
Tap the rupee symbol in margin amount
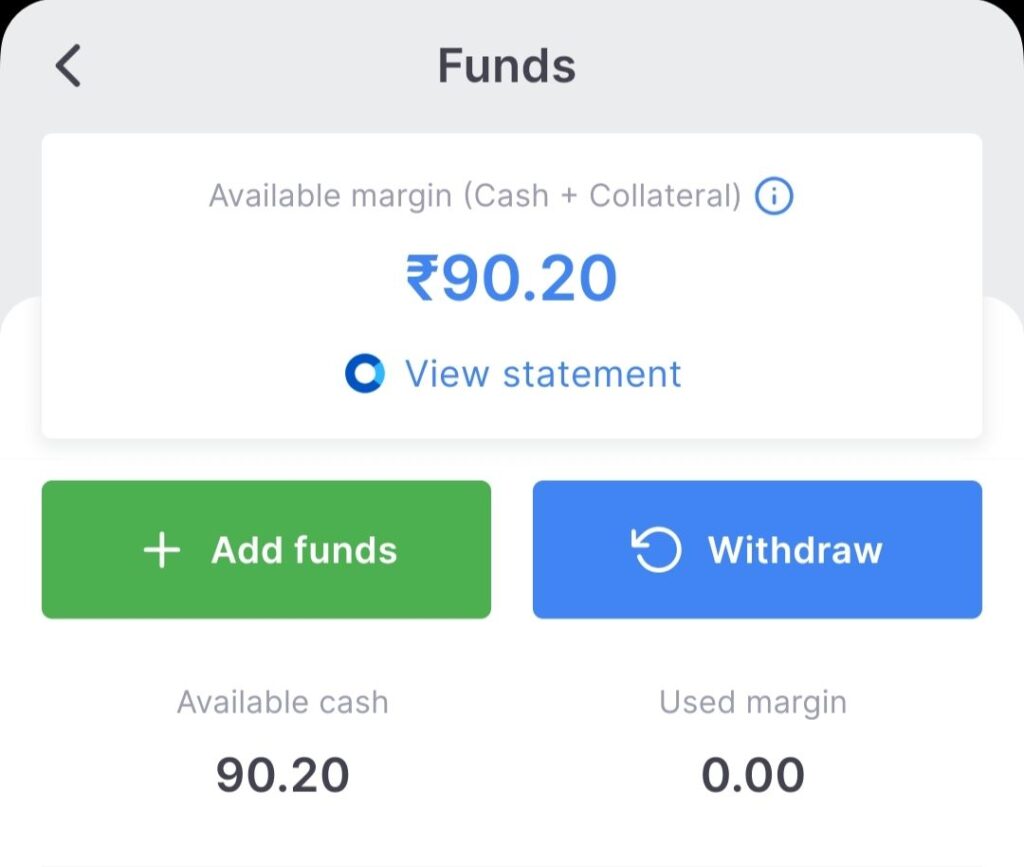tap(422, 279)
